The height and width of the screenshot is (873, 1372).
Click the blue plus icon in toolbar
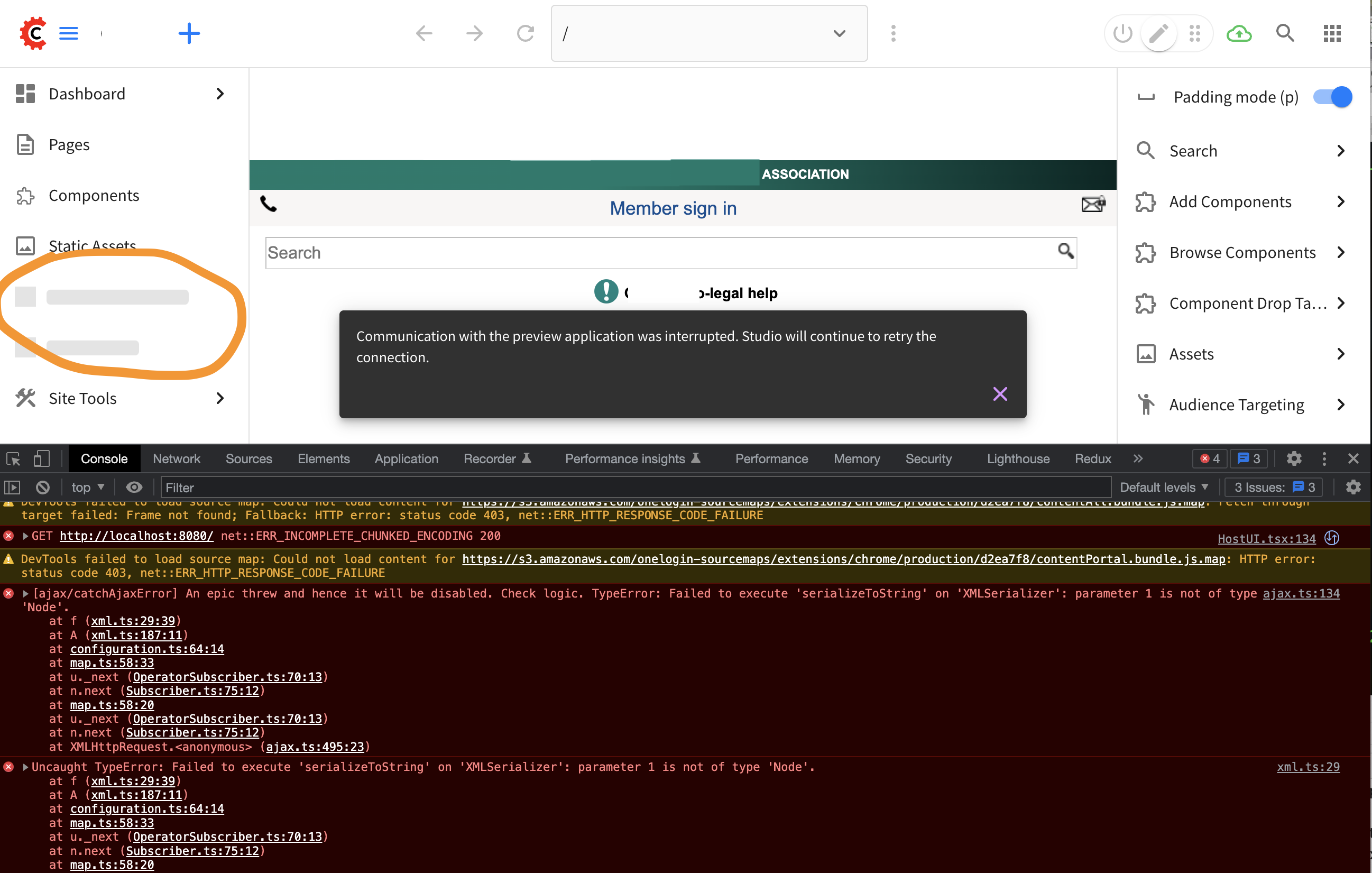point(189,33)
